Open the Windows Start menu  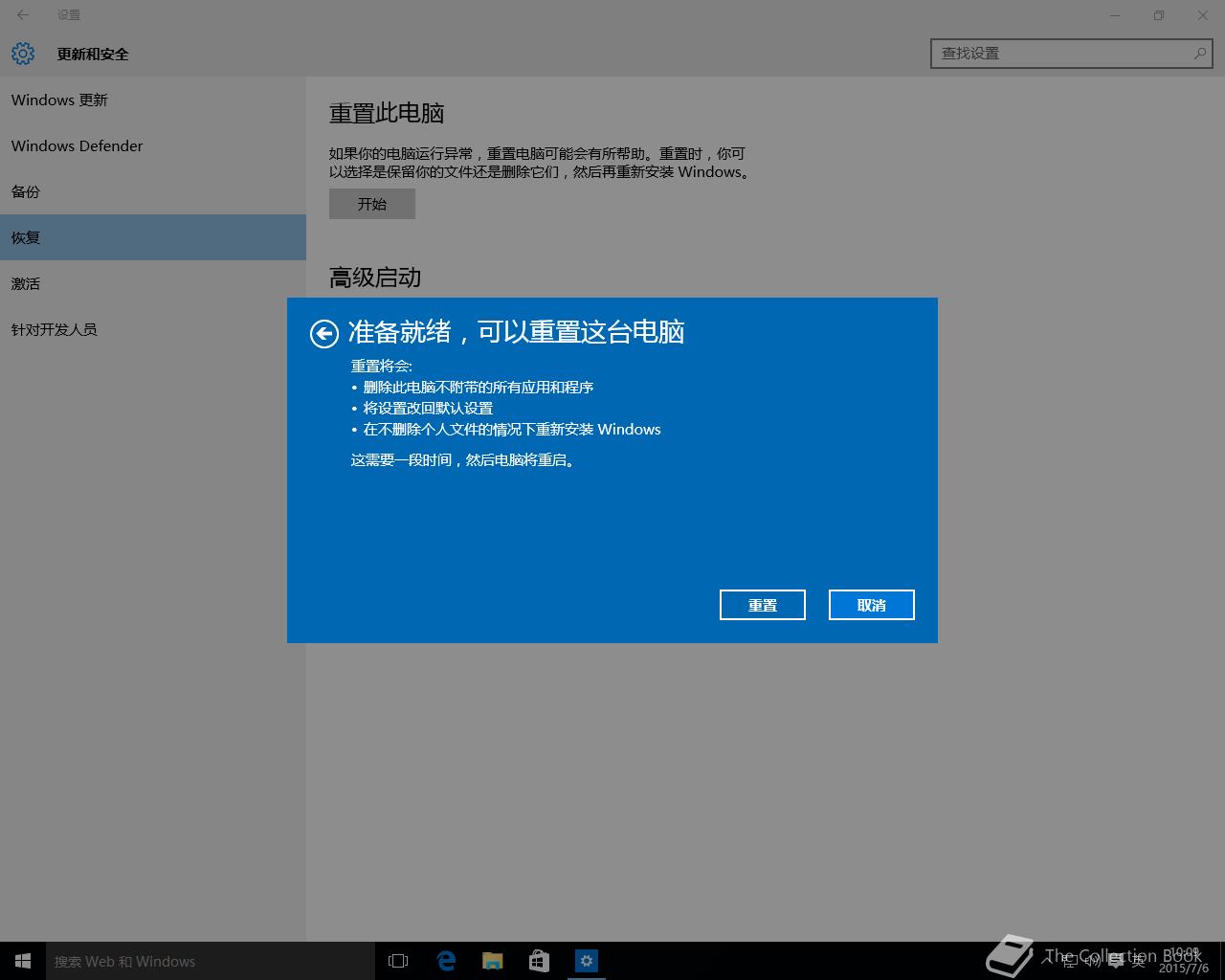pyautogui.click(x=23, y=961)
